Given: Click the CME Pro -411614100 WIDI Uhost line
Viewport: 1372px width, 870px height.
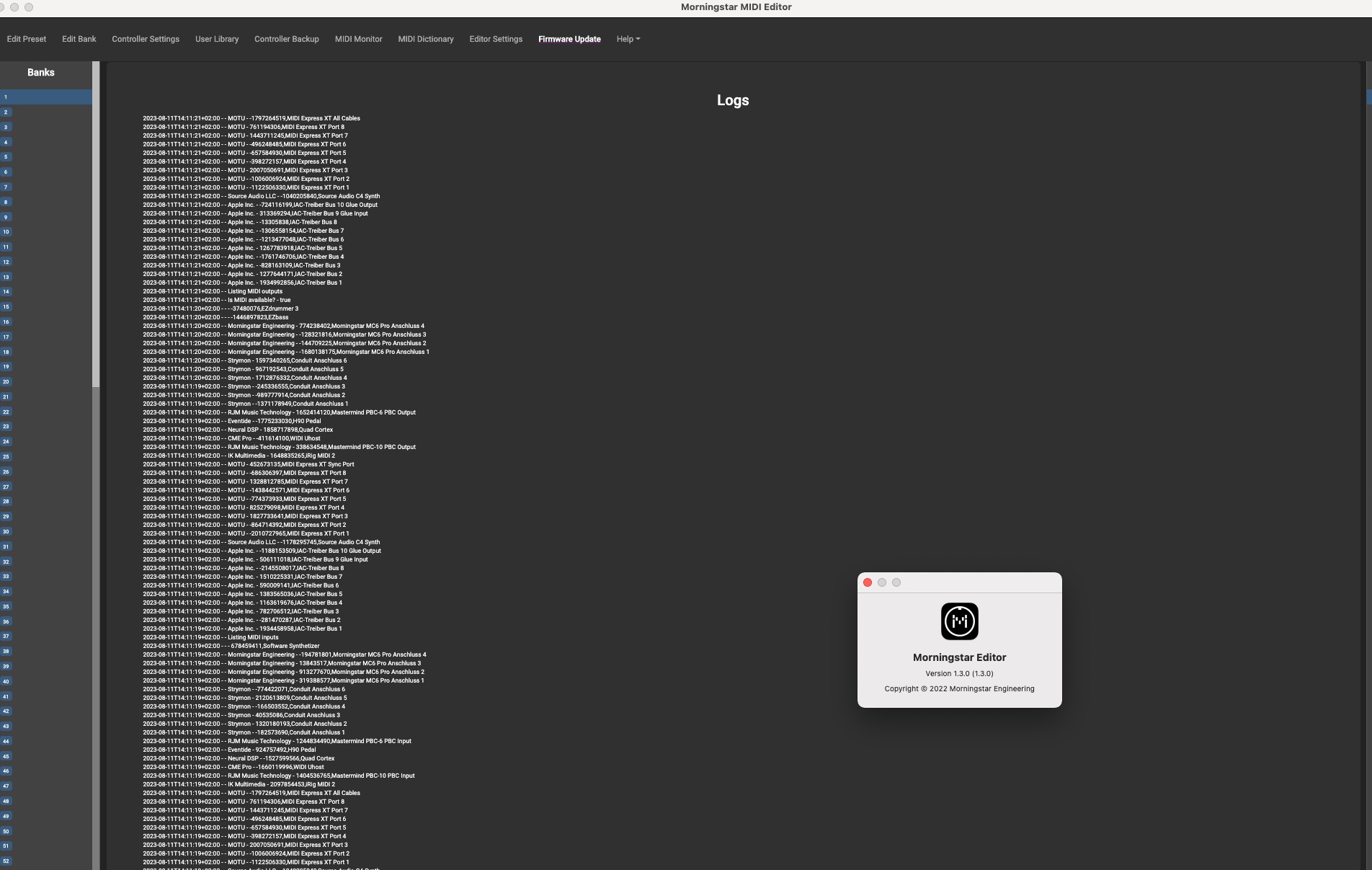Looking at the screenshot, I should [232, 438].
